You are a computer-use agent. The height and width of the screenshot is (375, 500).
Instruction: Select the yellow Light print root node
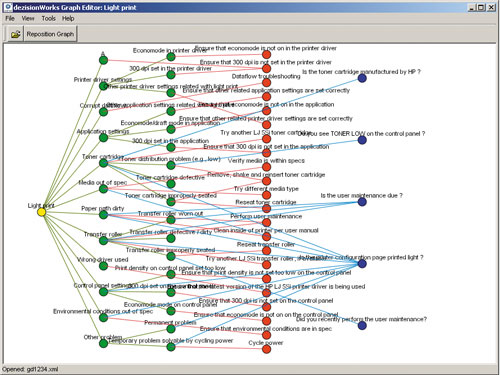pyautogui.click(x=41, y=212)
